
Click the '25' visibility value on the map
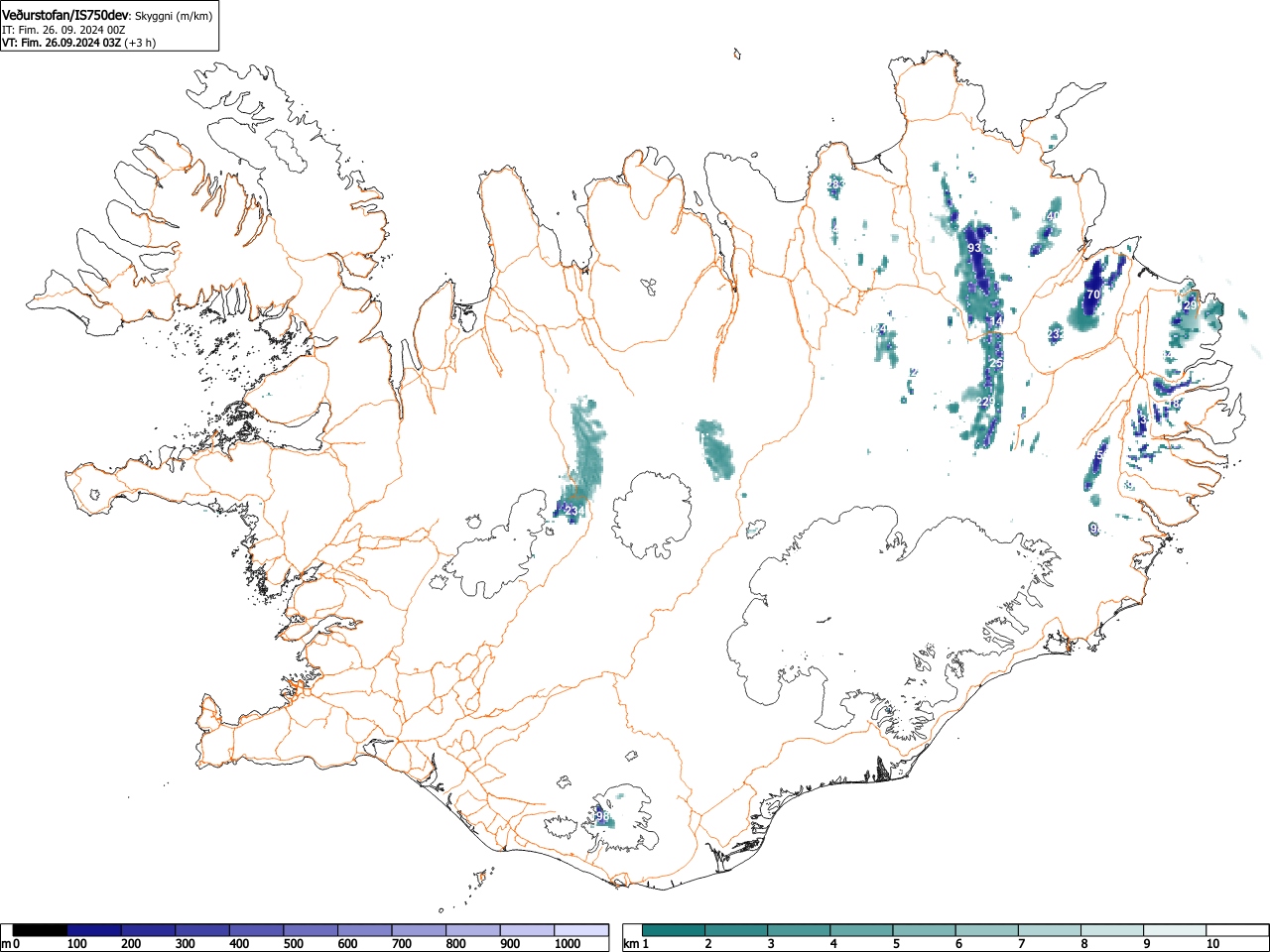(996, 364)
